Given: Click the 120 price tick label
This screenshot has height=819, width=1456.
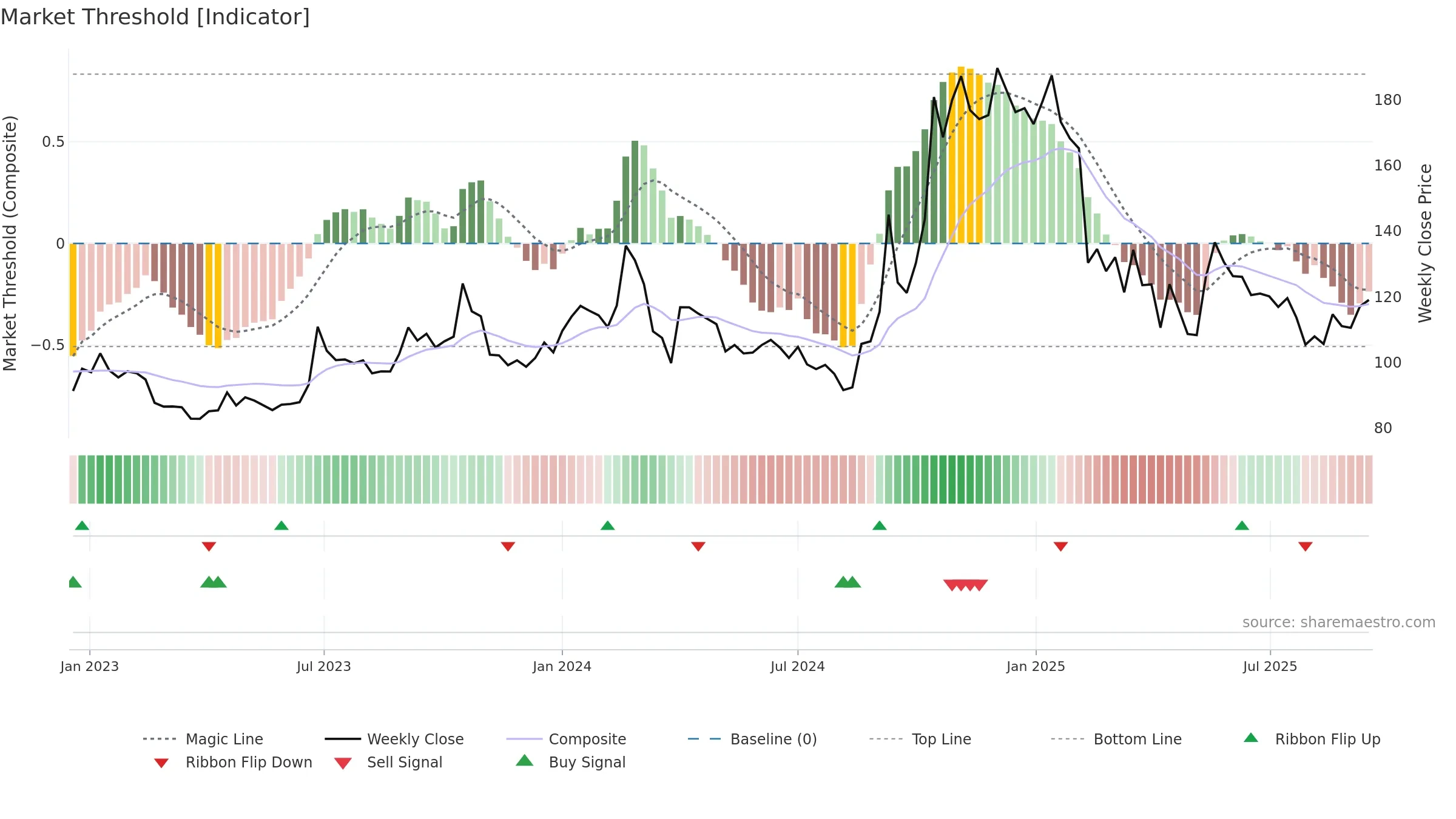Looking at the screenshot, I should click(1387, 297).
